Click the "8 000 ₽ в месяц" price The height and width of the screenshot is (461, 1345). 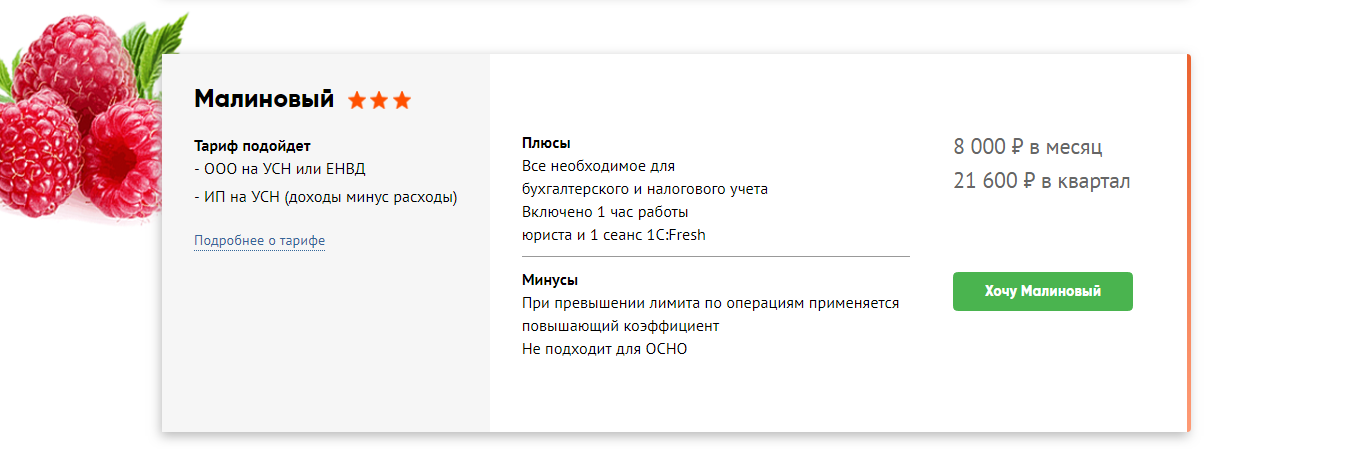(x=1027, y=147)
